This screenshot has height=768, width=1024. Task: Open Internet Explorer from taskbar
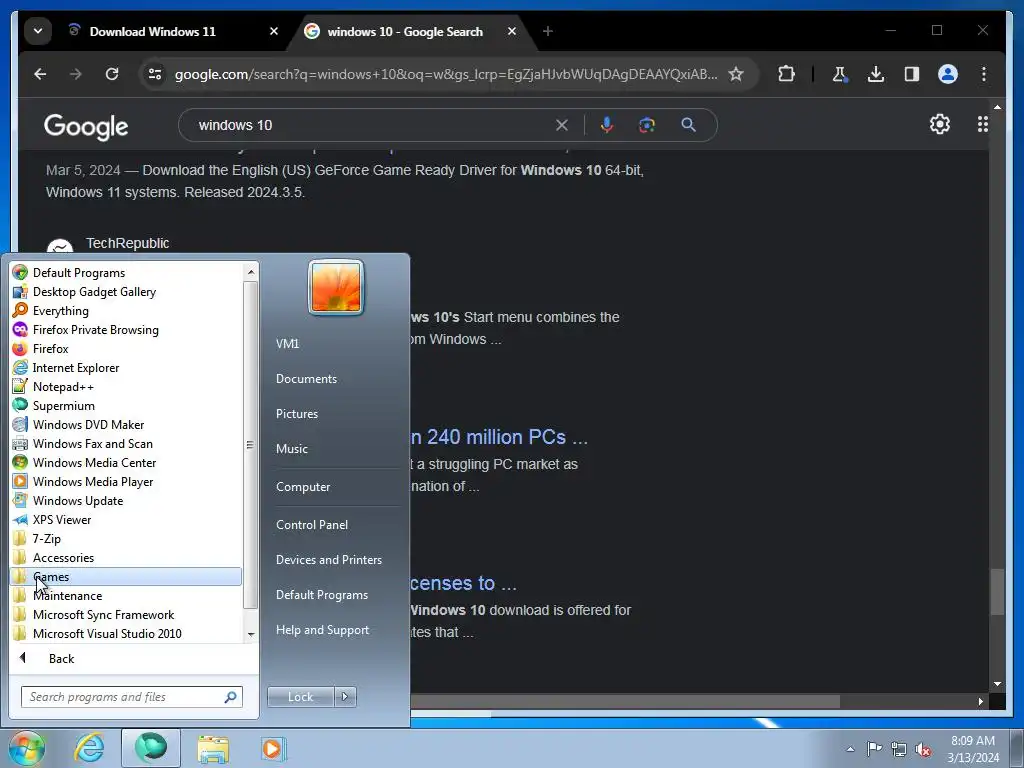click(x=89, y=748)
